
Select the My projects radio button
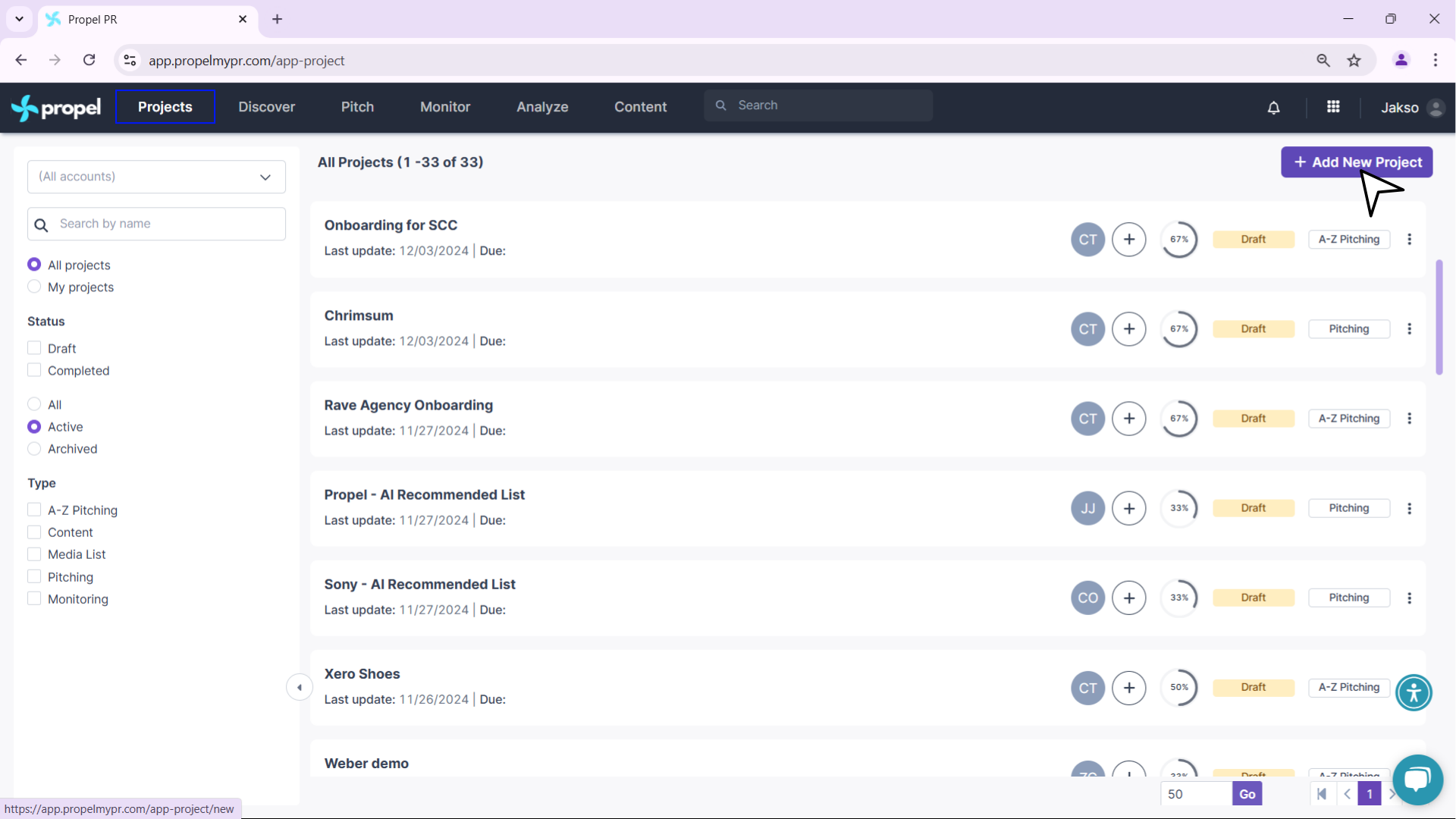click(34, 287)
